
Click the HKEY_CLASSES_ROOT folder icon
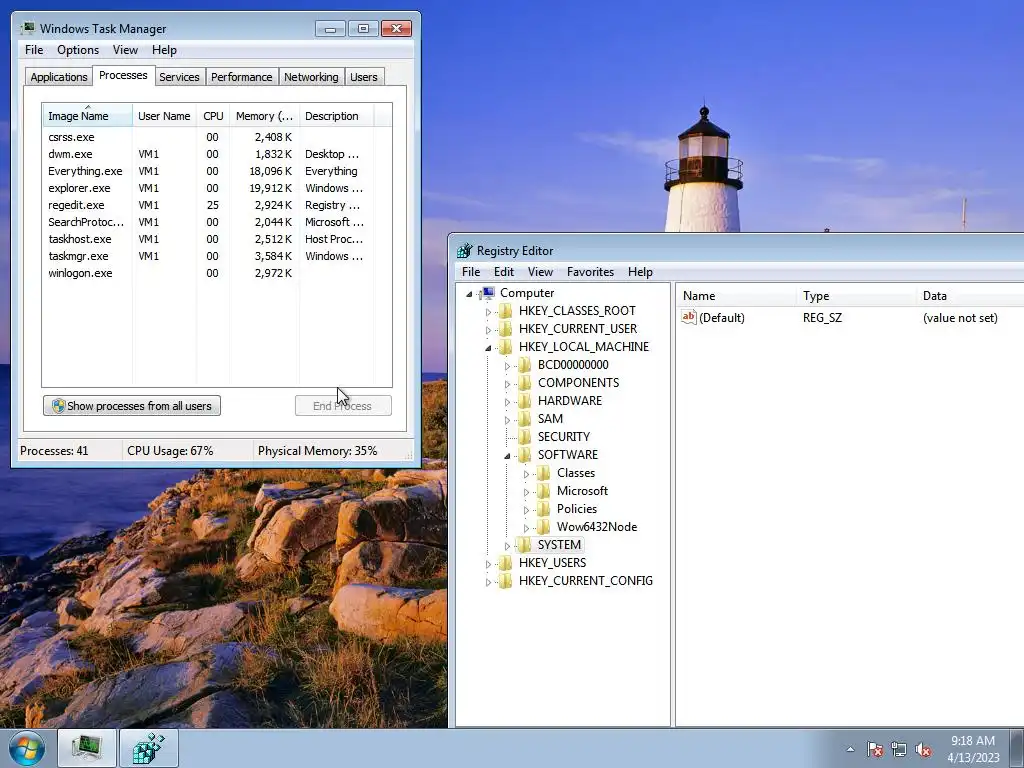(x=505, y=311)
